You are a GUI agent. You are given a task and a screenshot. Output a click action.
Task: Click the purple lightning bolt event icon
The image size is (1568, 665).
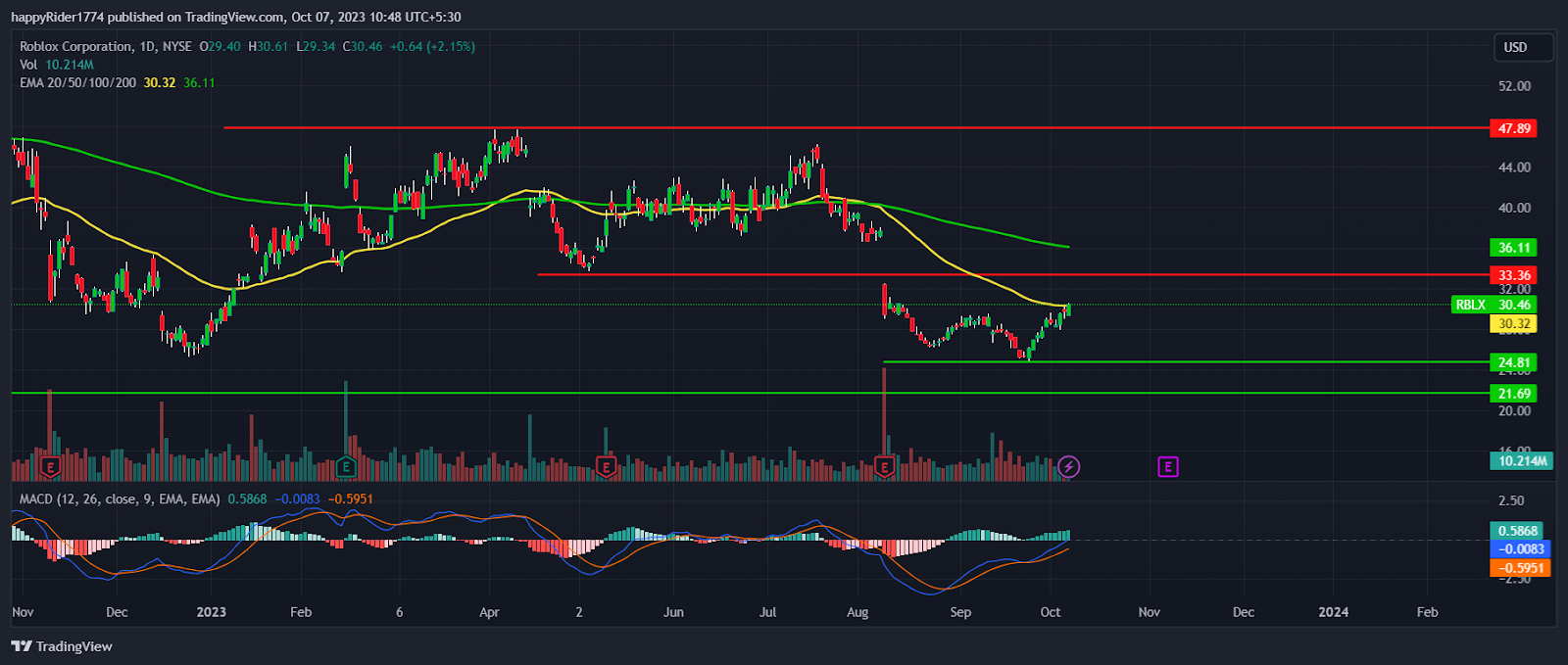click(1069, 467)
